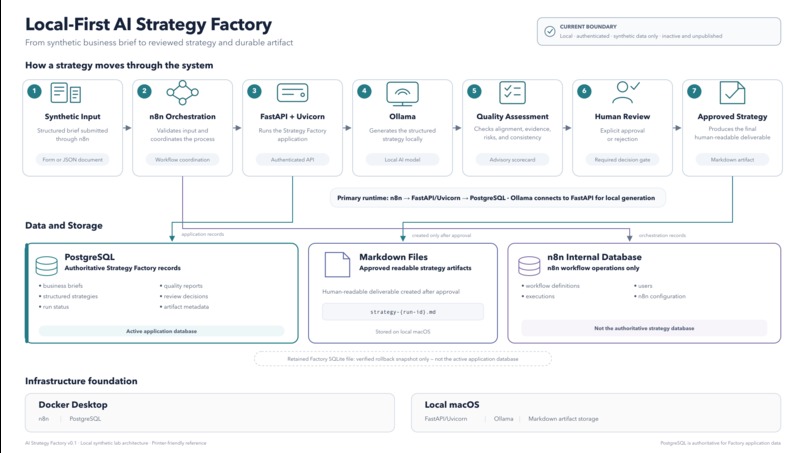
Task: Click 'Approved readable strategy artifacts' subtitle
Action: click(415, 268)
